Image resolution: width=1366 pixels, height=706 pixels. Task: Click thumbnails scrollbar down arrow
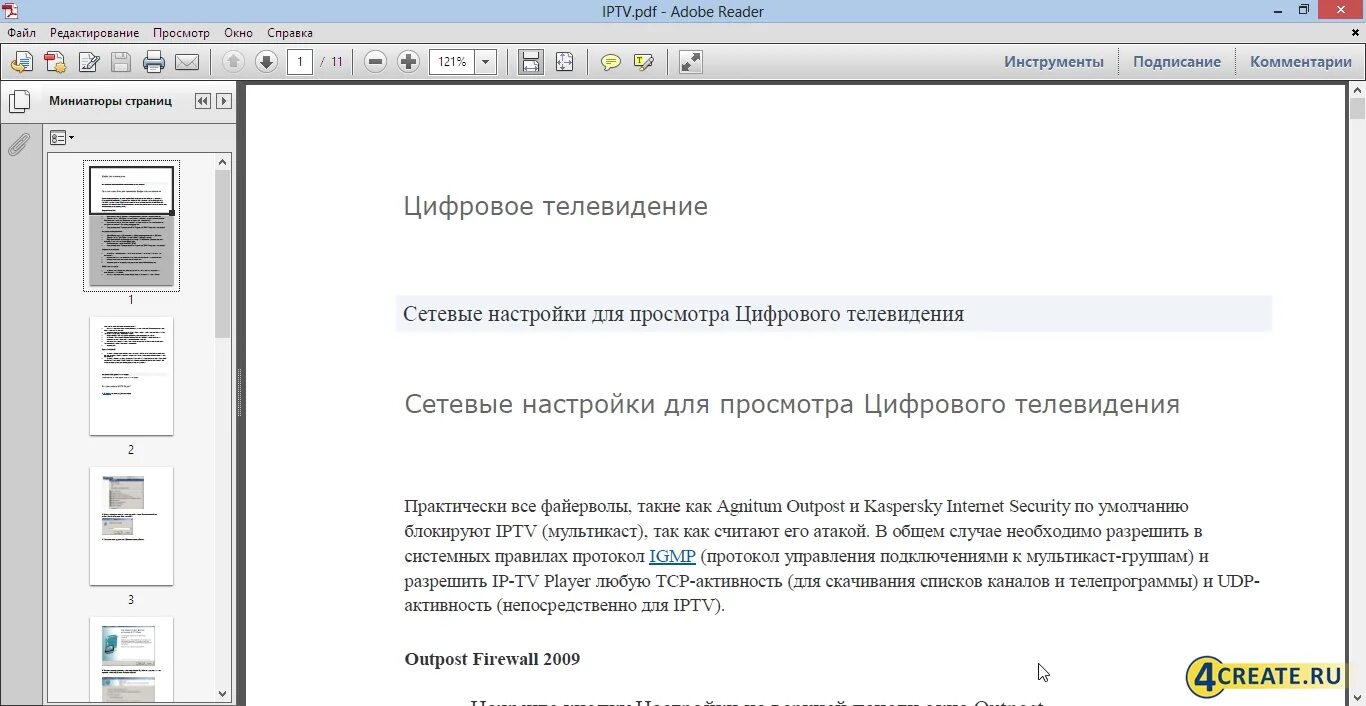(x=223, y=694)
